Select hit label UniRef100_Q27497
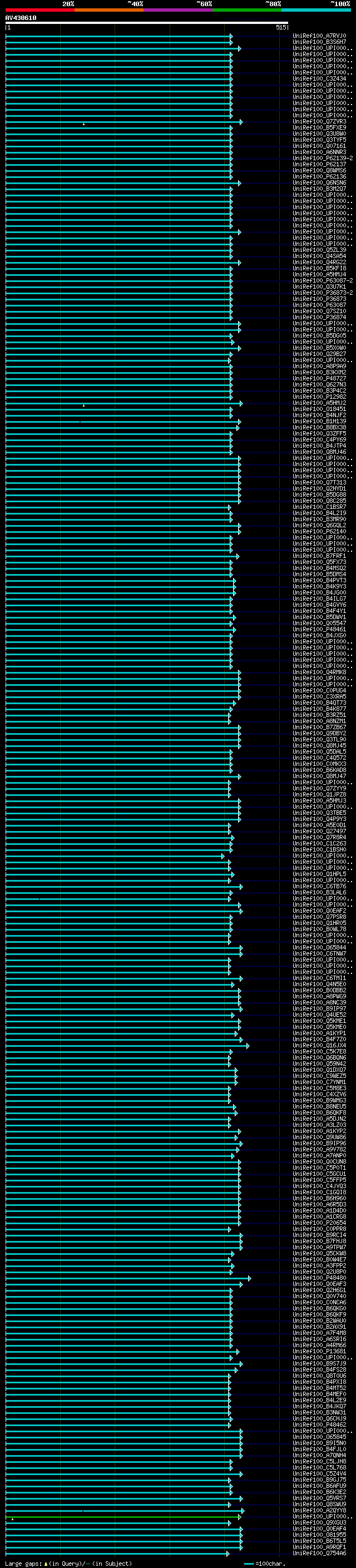The height and width of the screenshot is (1568, 356). pos(319,832)
